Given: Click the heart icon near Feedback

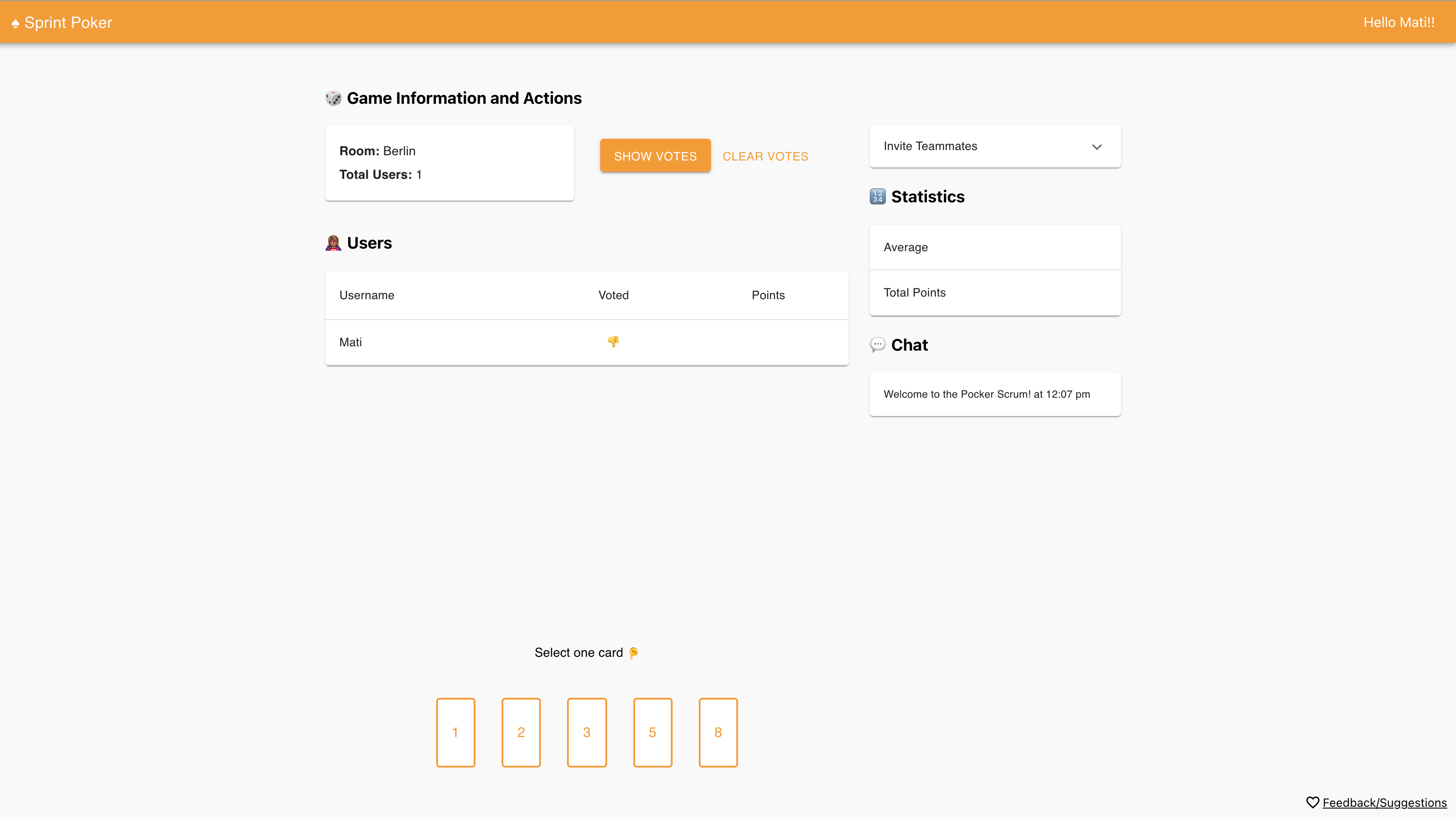Looking at the screenshot, I should tap(1312, 802).
